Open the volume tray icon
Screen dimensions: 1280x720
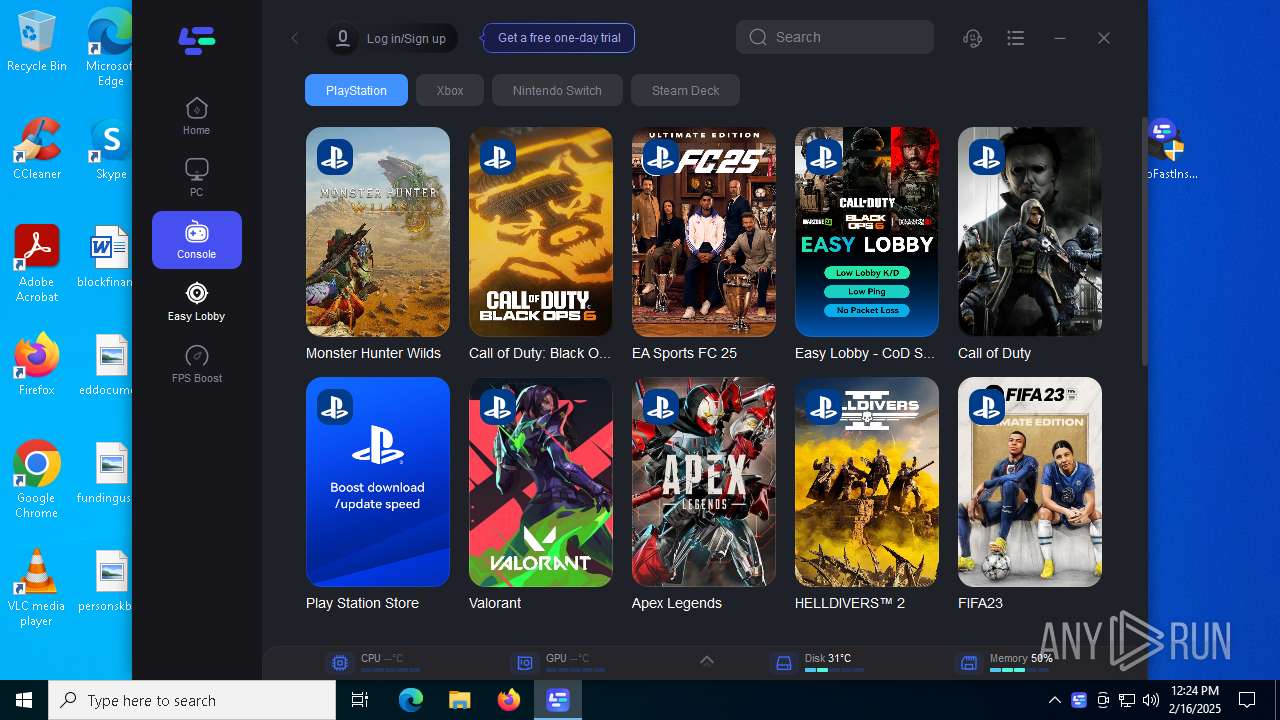point(1150,700)
